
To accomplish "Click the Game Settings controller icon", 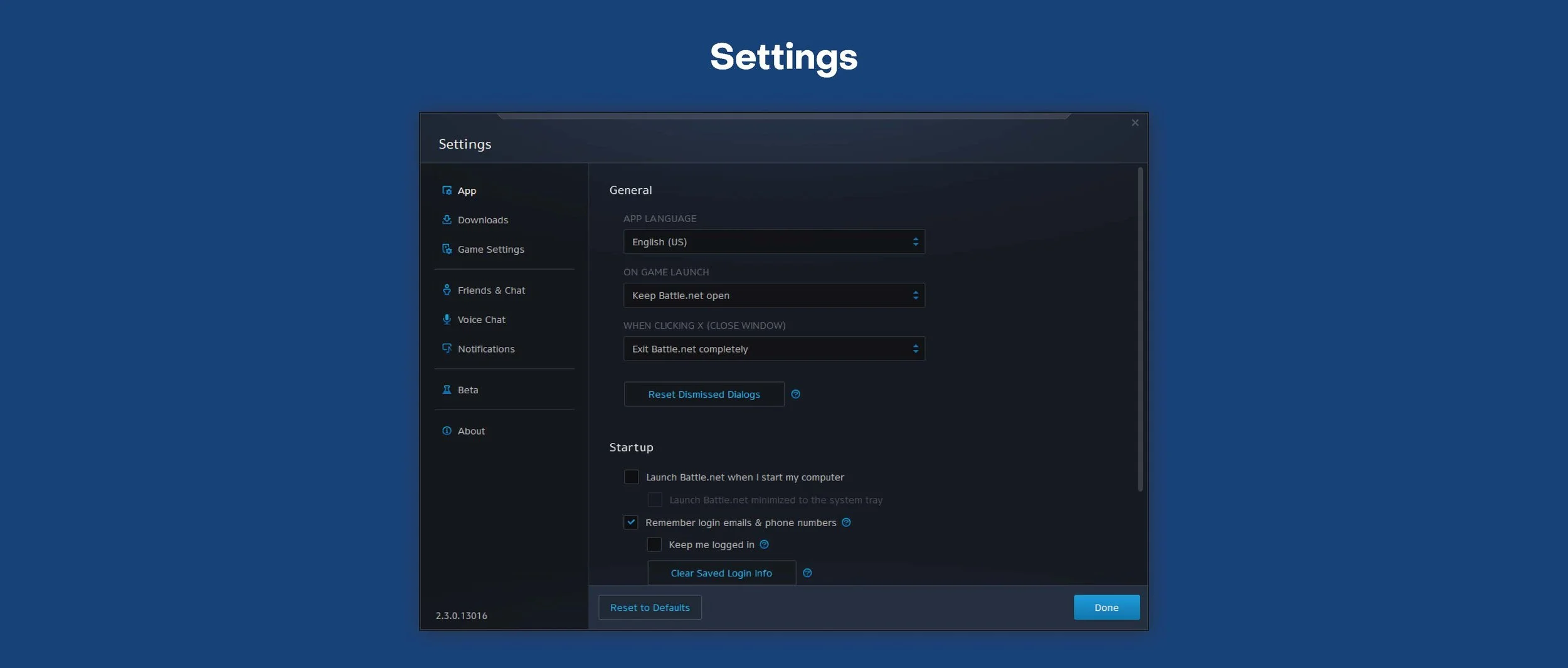I will point(447,249).
